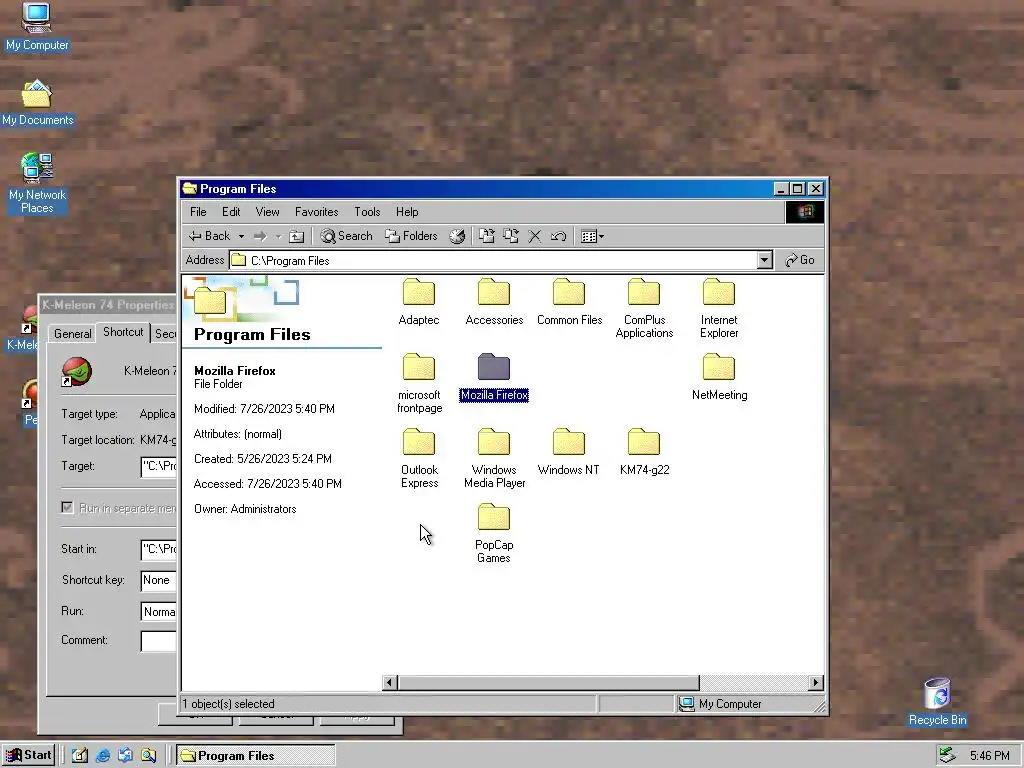Go up one folder level
Viewport: 1024px width, 768px height.
click(x=297, y=236)
